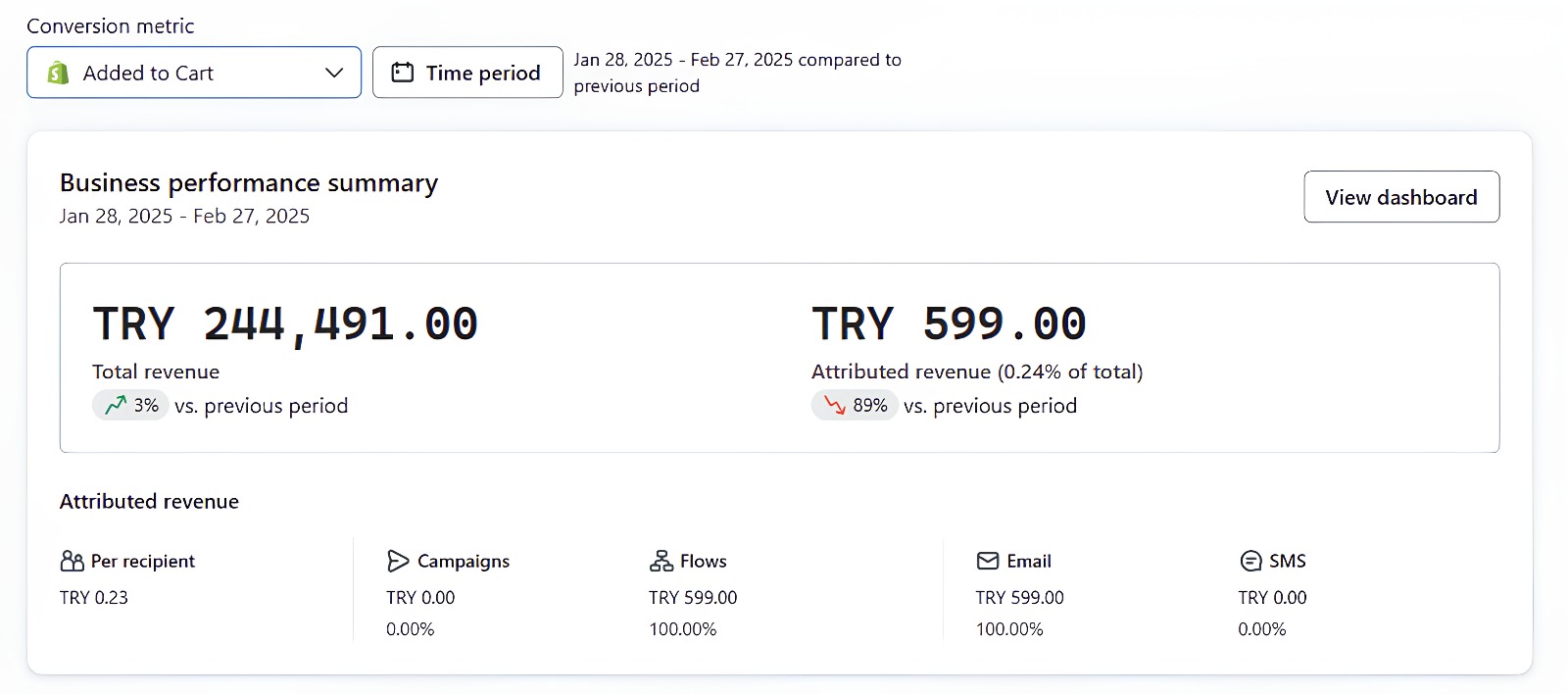Click the red downward trend arrow icon
Screen dimensions: 1568x694
[x=835, y=405]
